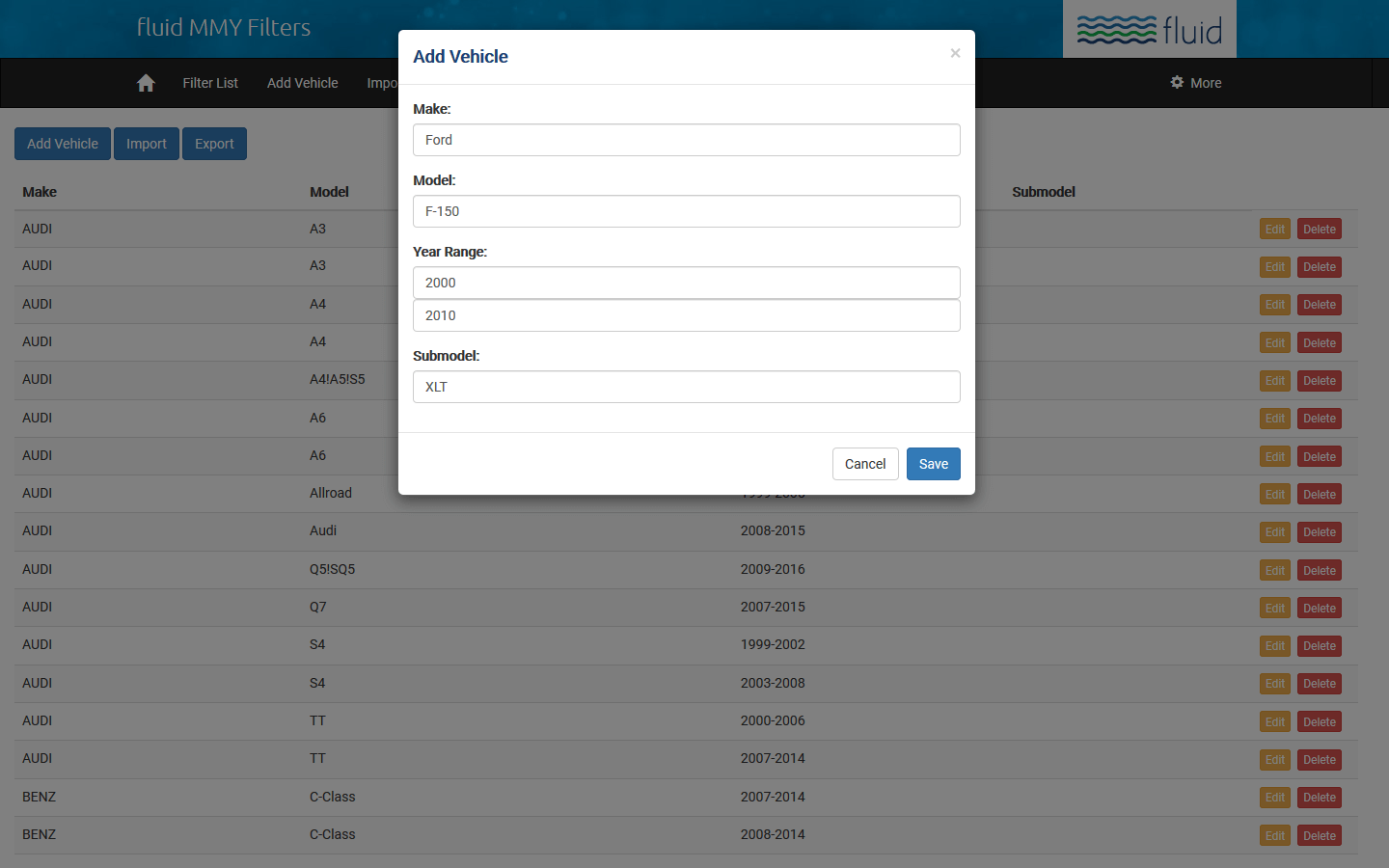Close the Add Vehicle dialog with X
The image size is (1389, 868).
[x=955, y=53]
